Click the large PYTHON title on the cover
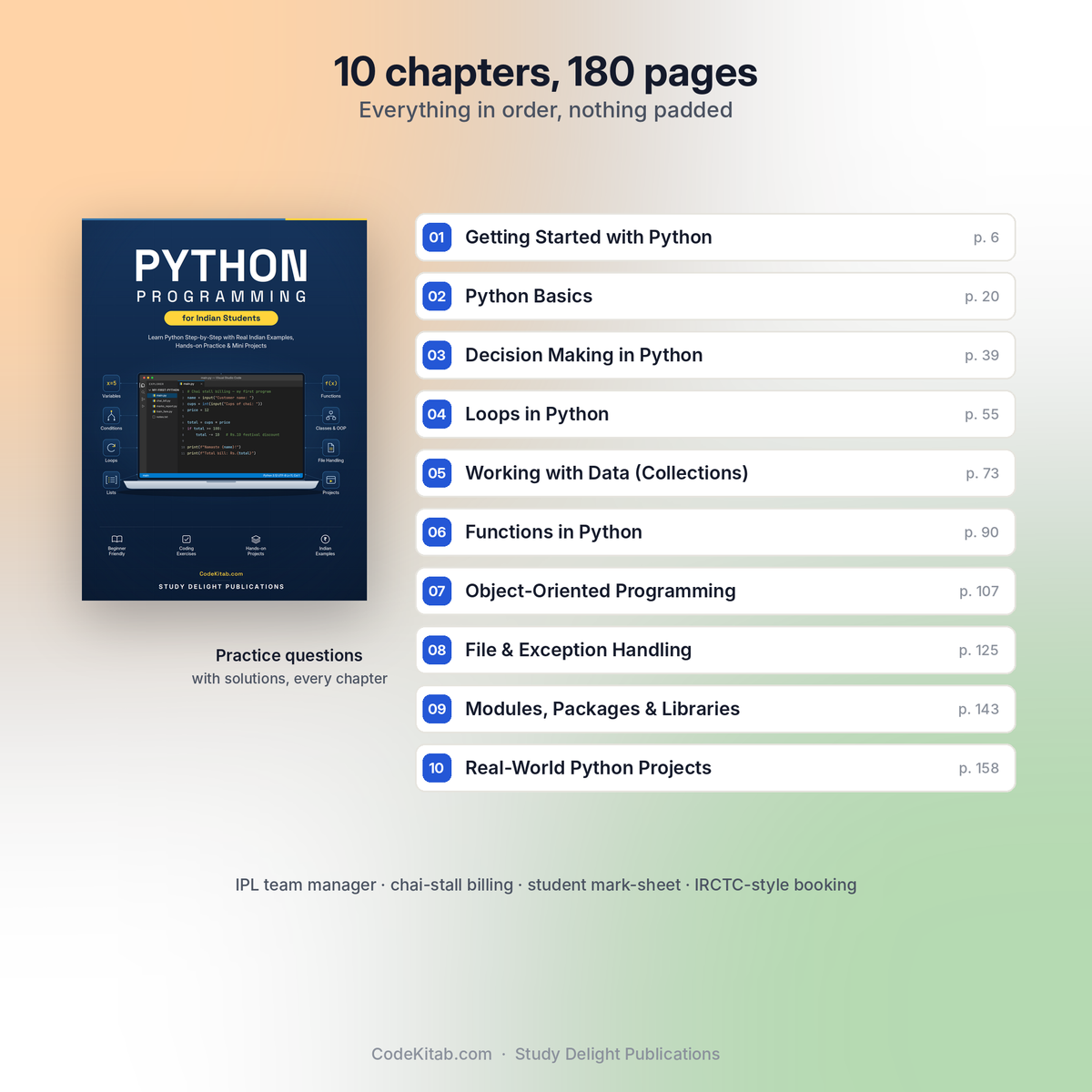 [x=221, y=267]
